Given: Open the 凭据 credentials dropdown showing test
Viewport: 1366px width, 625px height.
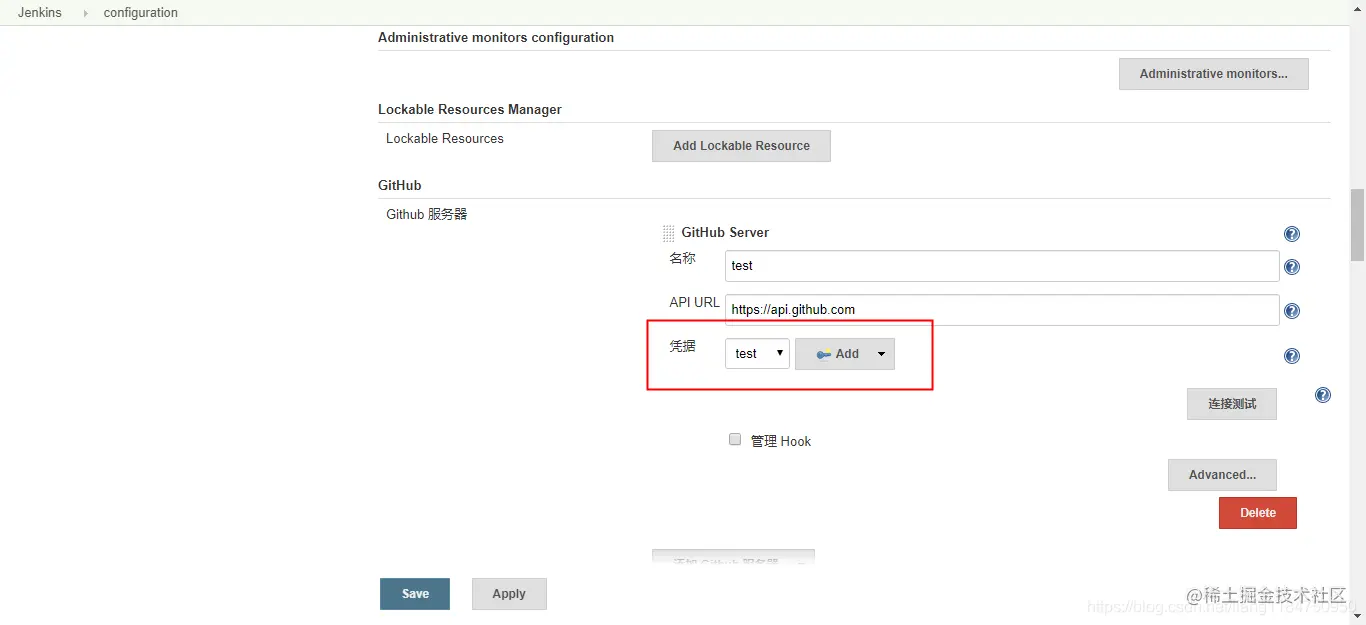Looking at the screenshot, I should pyautogui.click(x=757, y=353).
